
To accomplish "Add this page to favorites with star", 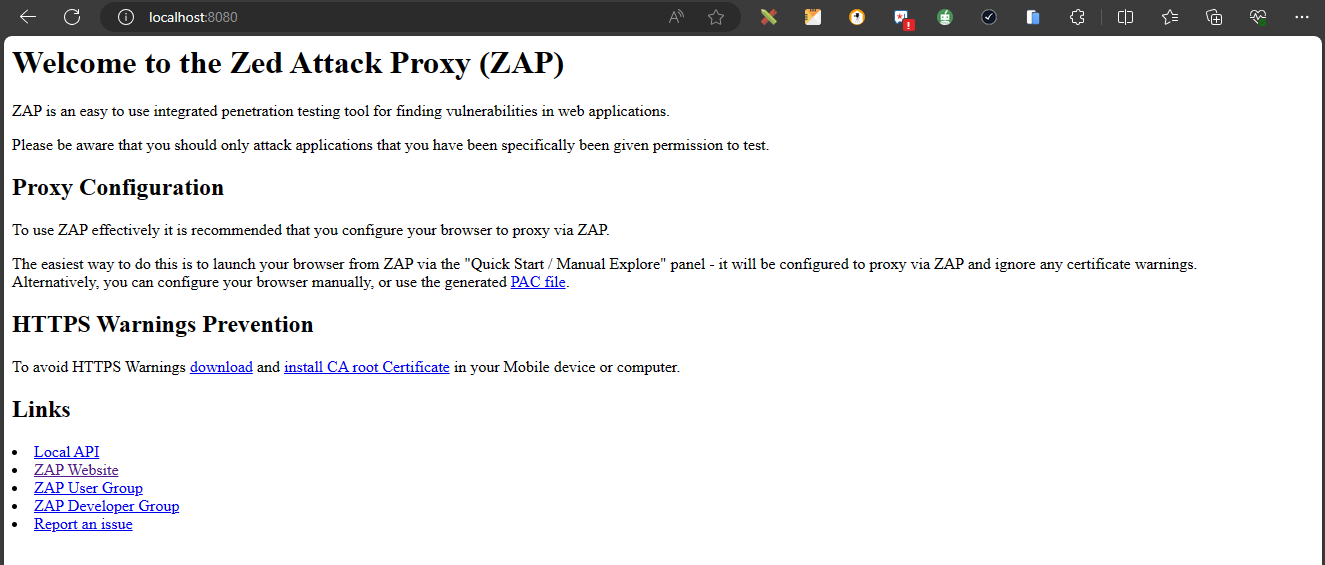I will [x=716, y=17].
